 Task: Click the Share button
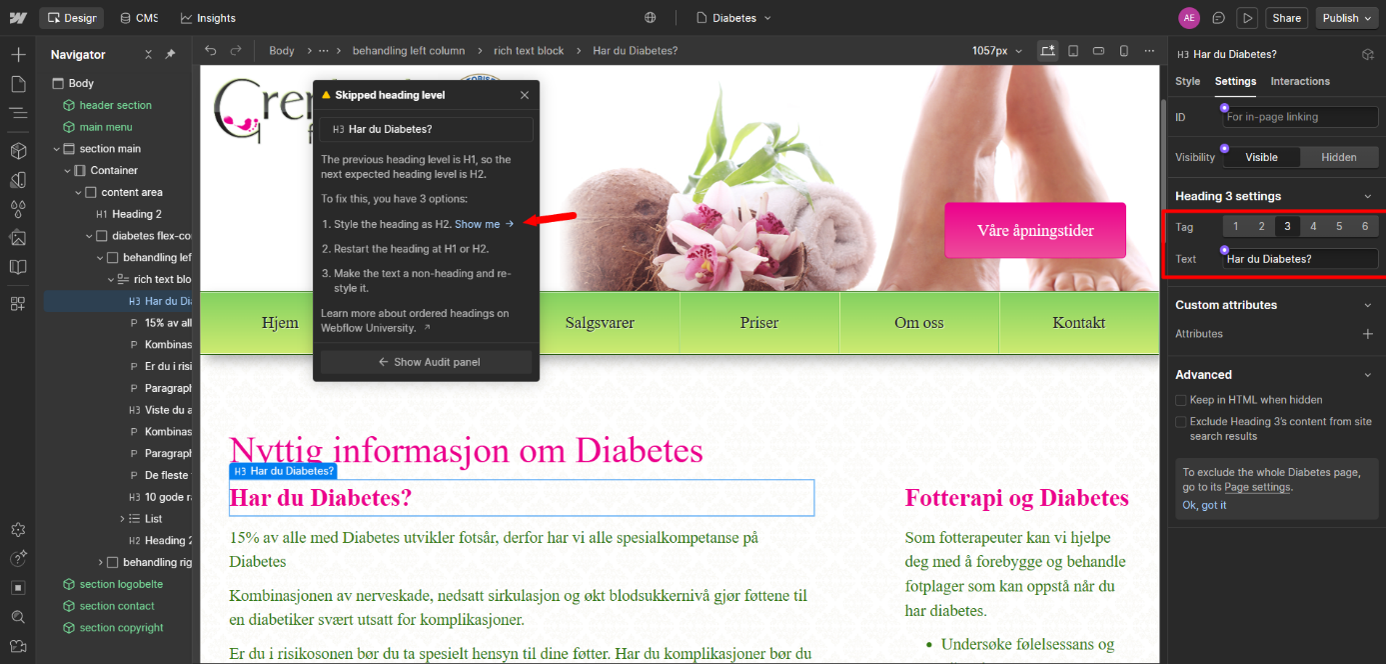point(1287,18)
